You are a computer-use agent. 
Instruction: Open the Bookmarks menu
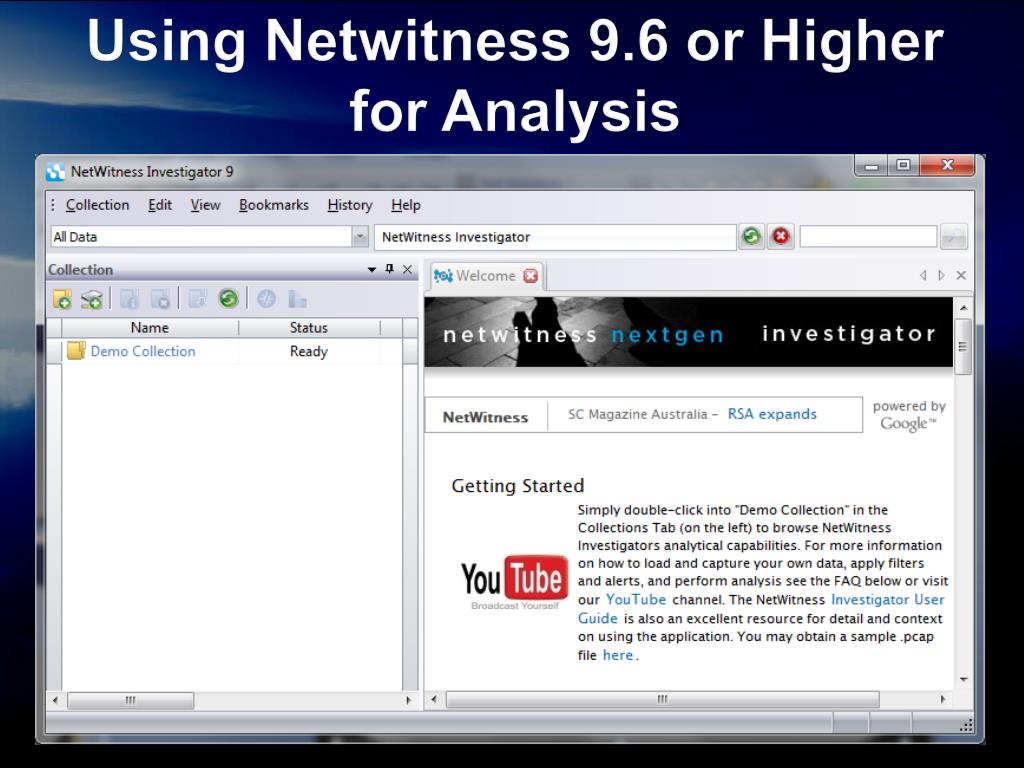(274, 205)
